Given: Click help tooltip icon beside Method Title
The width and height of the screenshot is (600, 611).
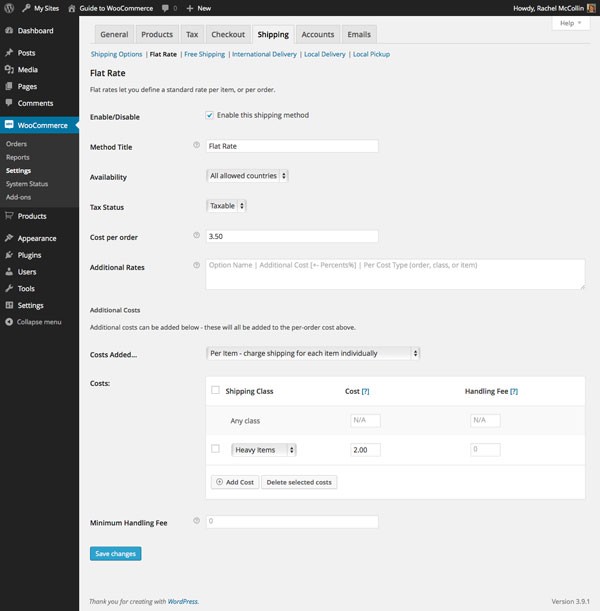Looking at the screenshot, I should [196, 145].
